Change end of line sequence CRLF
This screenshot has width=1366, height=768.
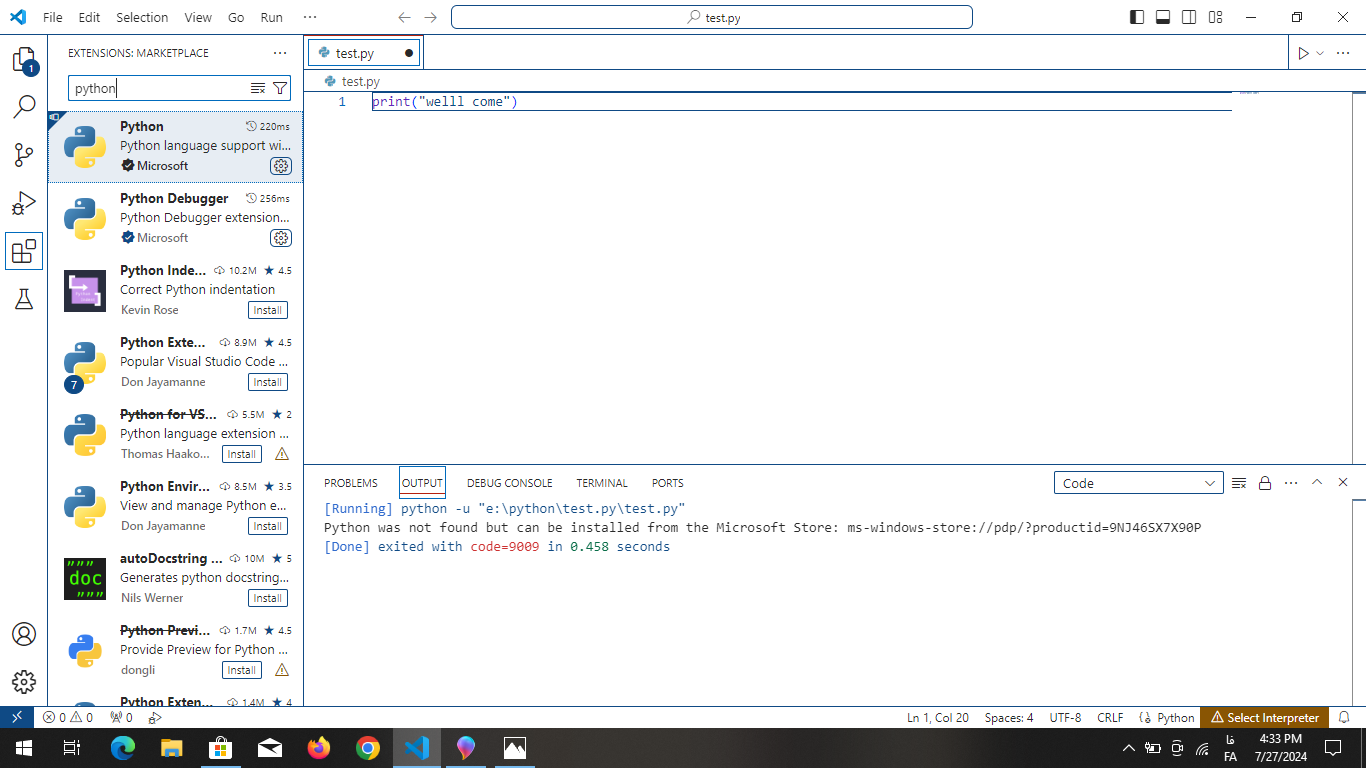click(1110, 717)
